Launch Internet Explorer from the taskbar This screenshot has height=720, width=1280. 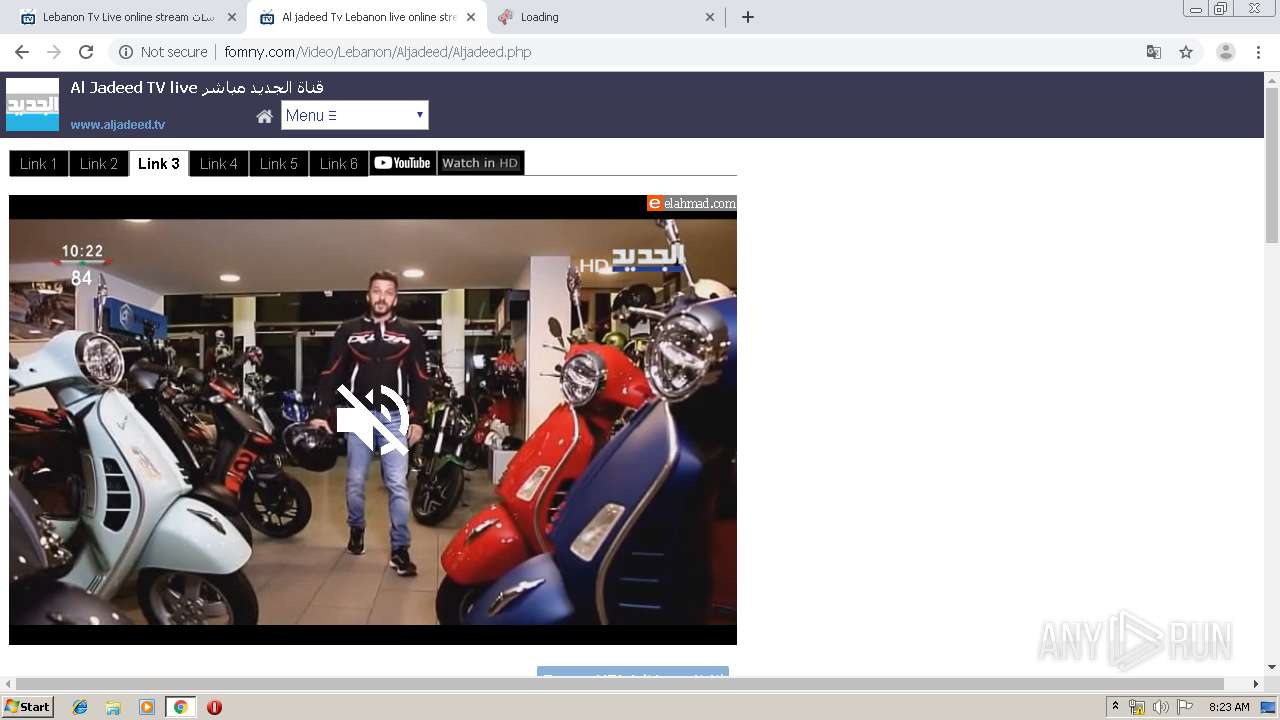(80, 707)
